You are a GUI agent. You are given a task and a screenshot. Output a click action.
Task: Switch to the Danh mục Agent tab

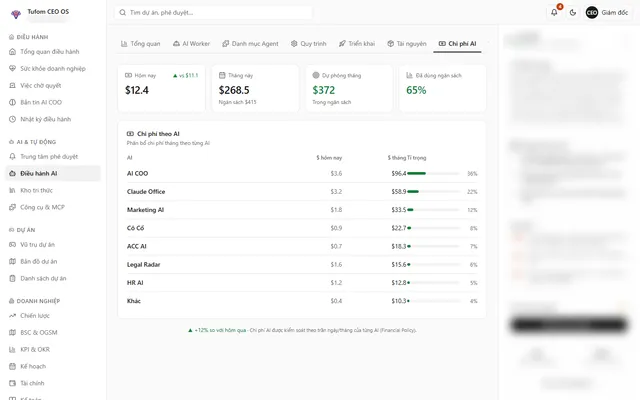[250, 44]
